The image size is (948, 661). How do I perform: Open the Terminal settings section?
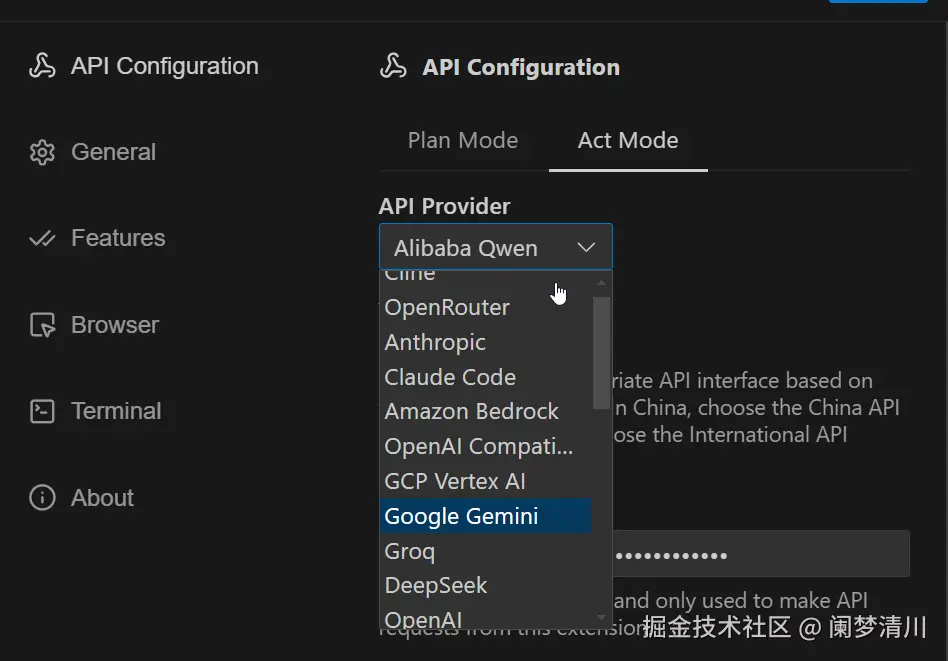point(95,411)
